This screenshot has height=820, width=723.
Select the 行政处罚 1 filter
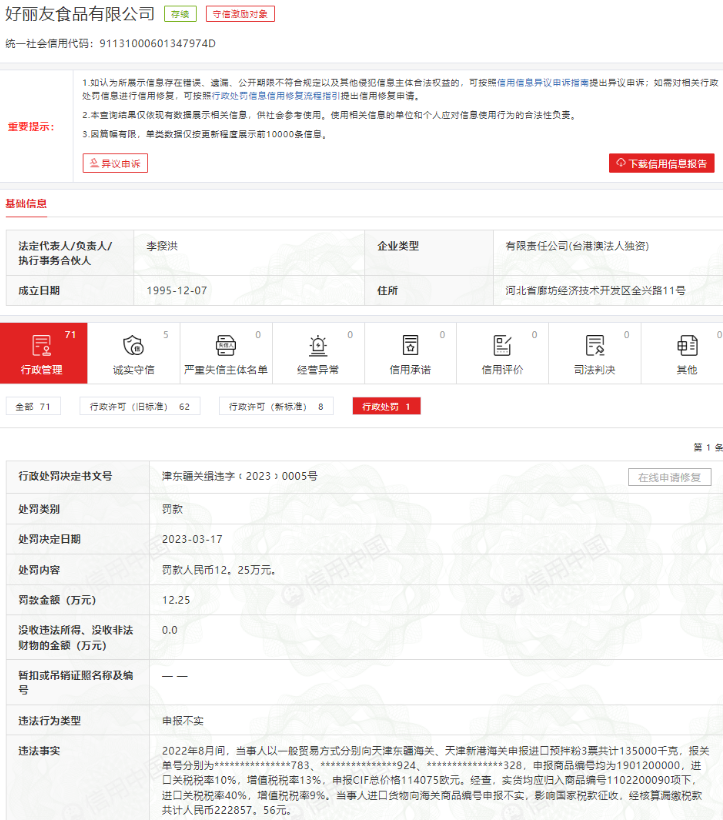(386, 407)
